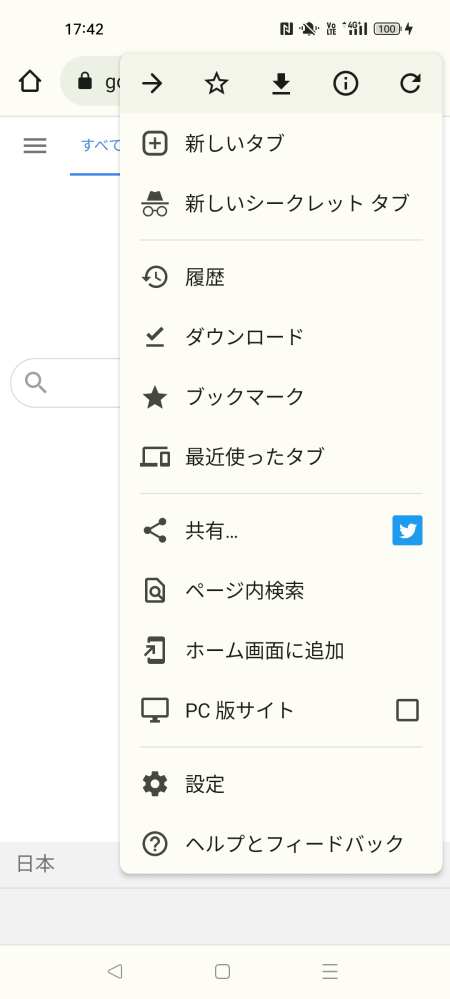Reload the page with the refresh icon

click(x=410, y=83)
